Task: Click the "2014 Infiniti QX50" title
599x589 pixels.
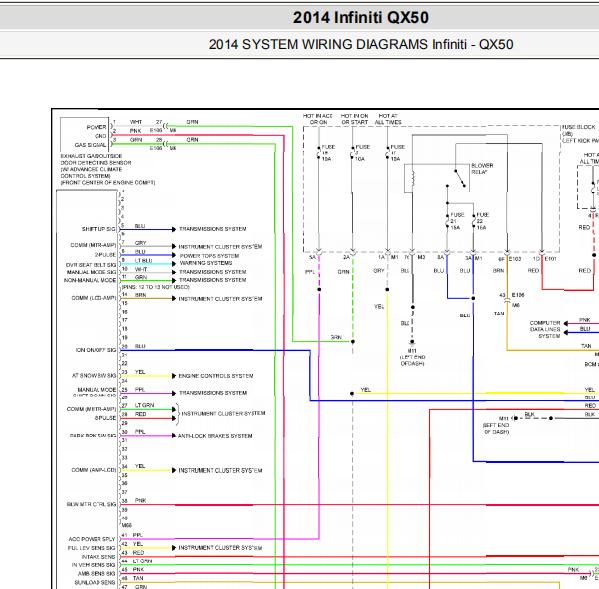Action: pos(361,18)
